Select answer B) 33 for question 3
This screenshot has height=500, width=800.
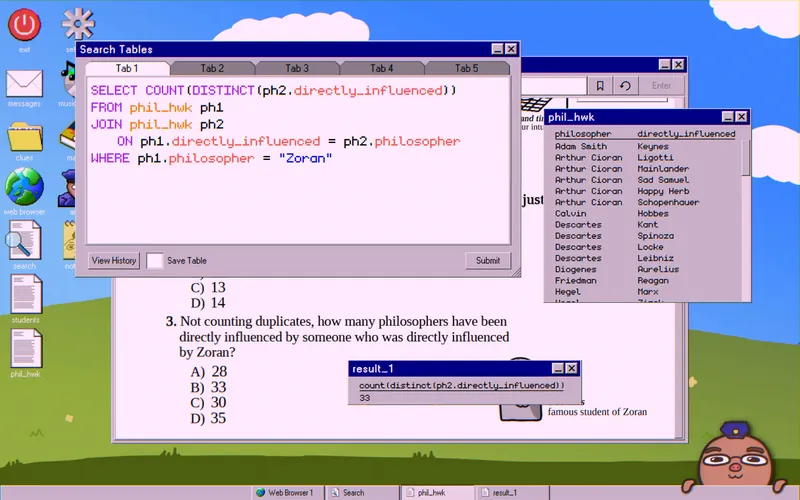208,387
